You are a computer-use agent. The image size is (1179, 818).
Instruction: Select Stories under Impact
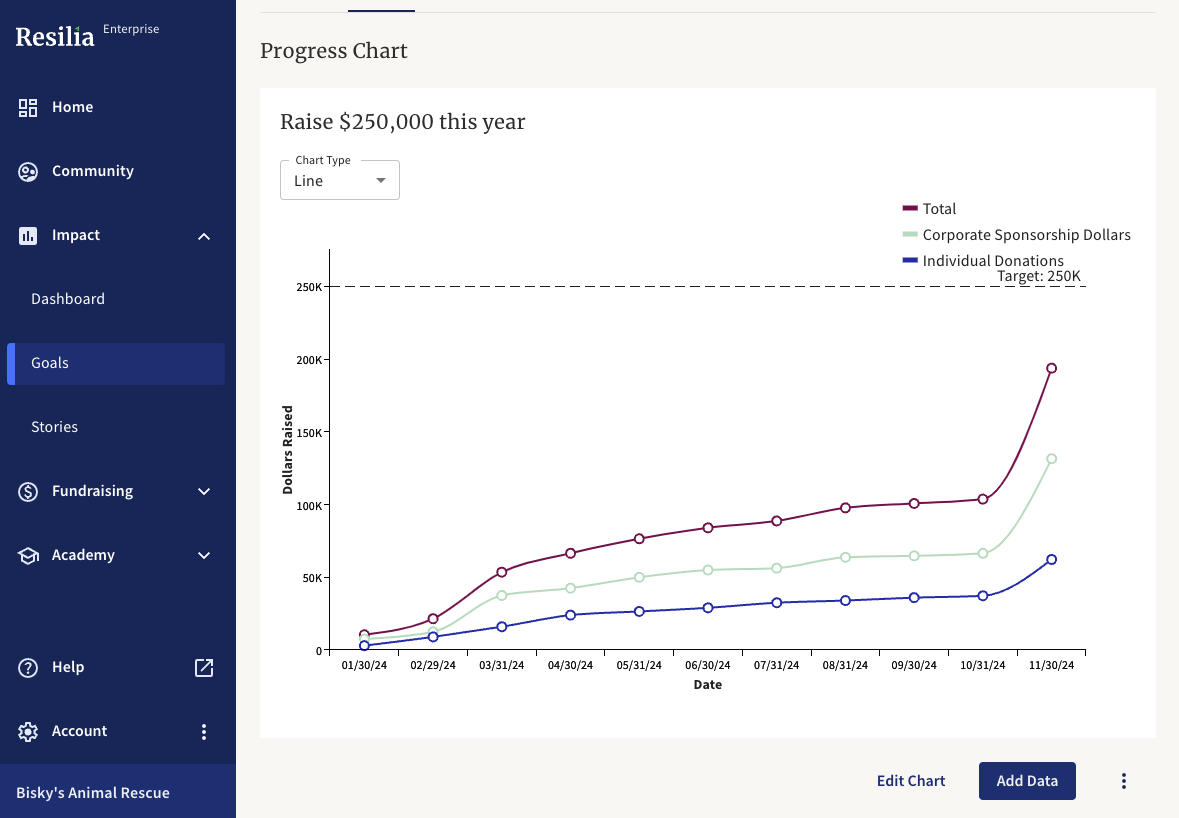click(x=54, y=426)
